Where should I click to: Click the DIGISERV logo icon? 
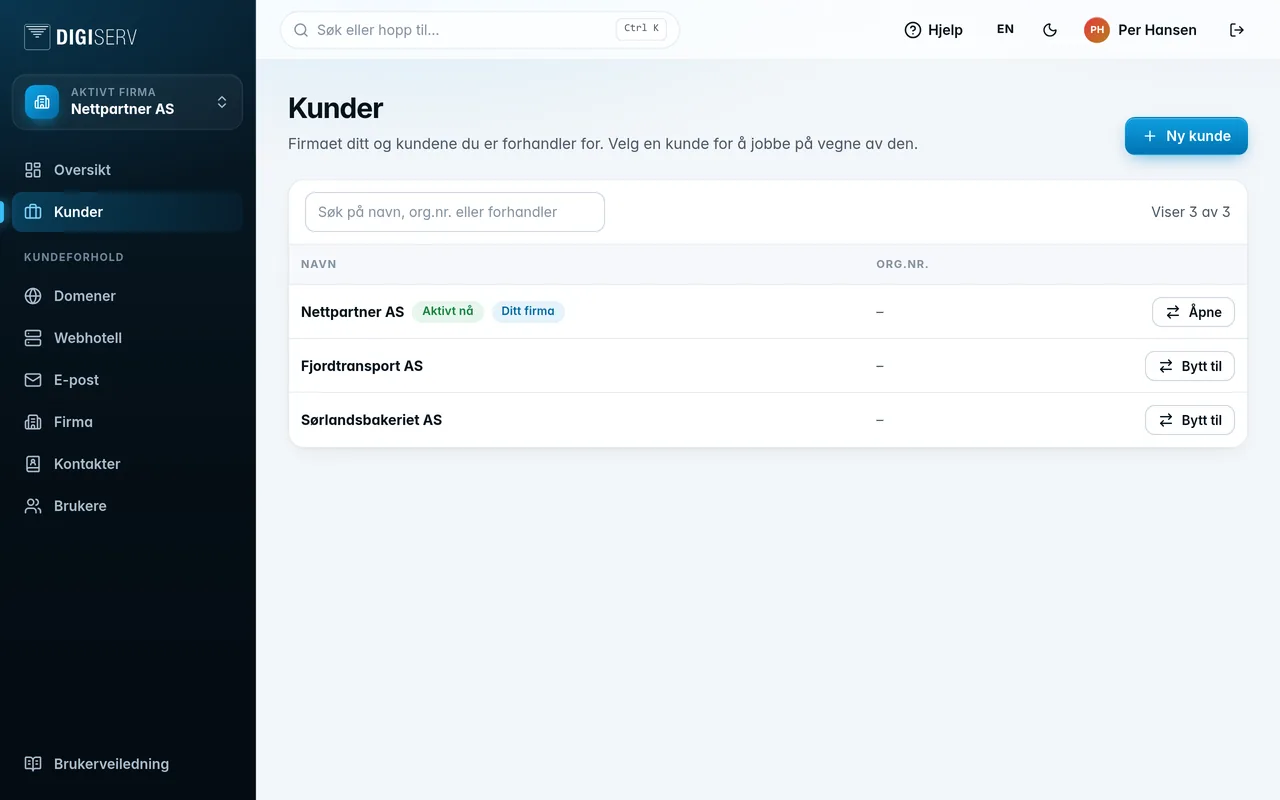pos(38,37)
